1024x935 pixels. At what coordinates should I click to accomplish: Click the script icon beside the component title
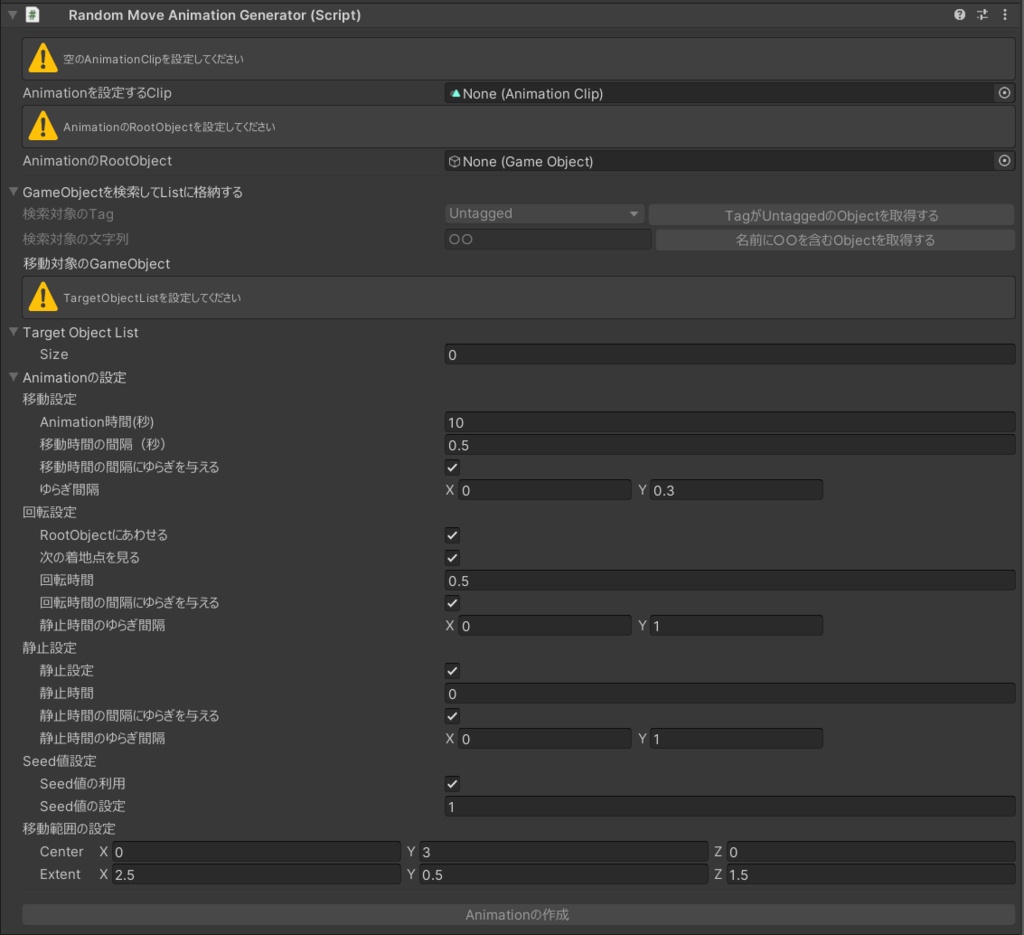(31, 15)
